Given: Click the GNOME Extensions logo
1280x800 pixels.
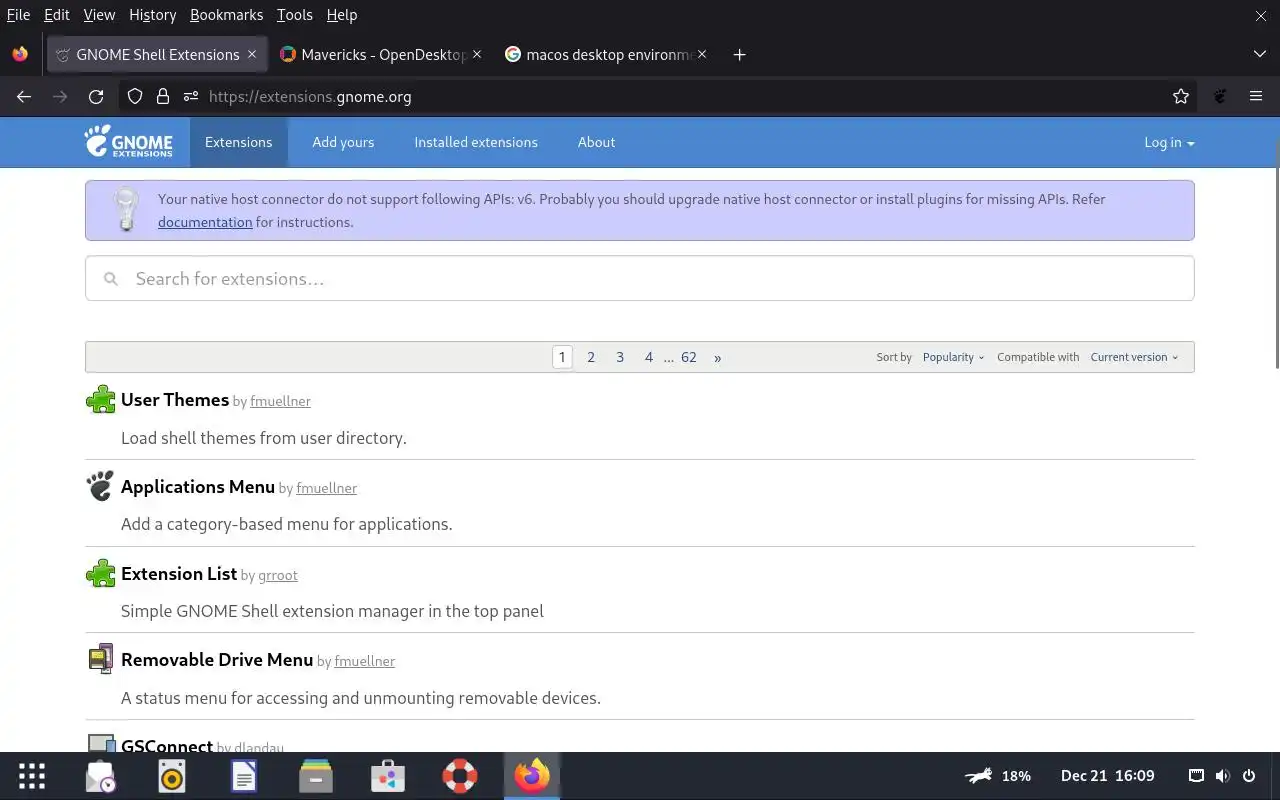Looking at the screenshot, I should 128,142.
